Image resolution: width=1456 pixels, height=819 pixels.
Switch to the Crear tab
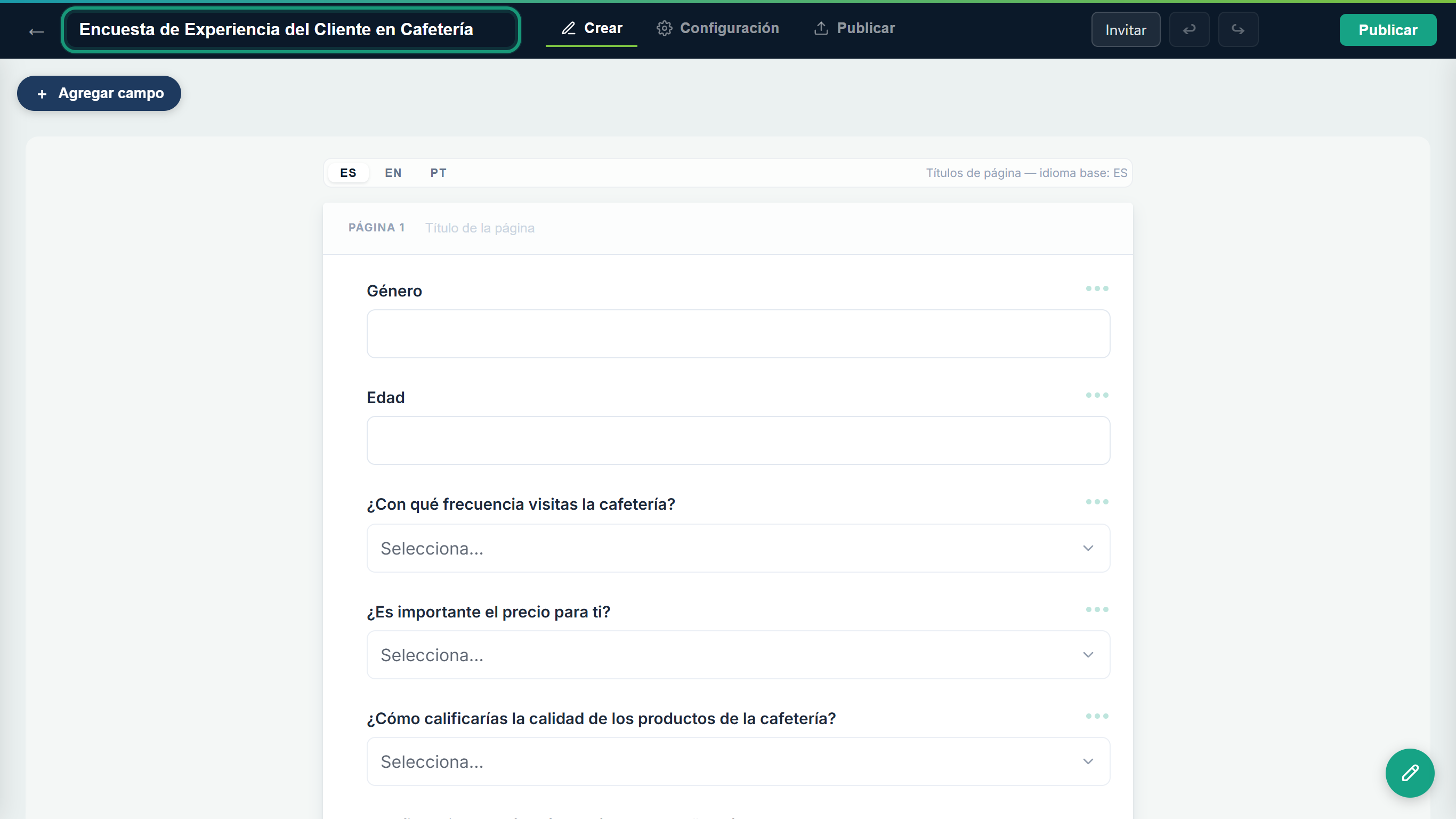[x=591, y=28]
